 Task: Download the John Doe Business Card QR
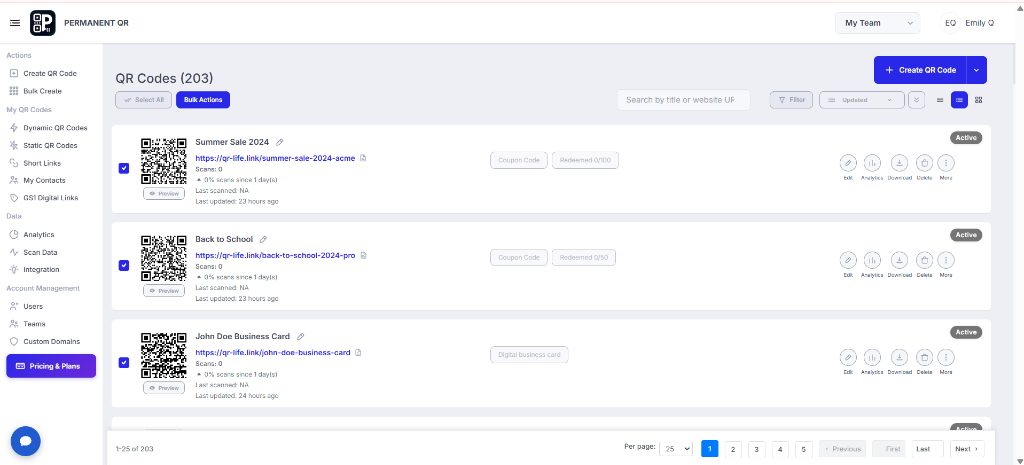click(899, 357)
